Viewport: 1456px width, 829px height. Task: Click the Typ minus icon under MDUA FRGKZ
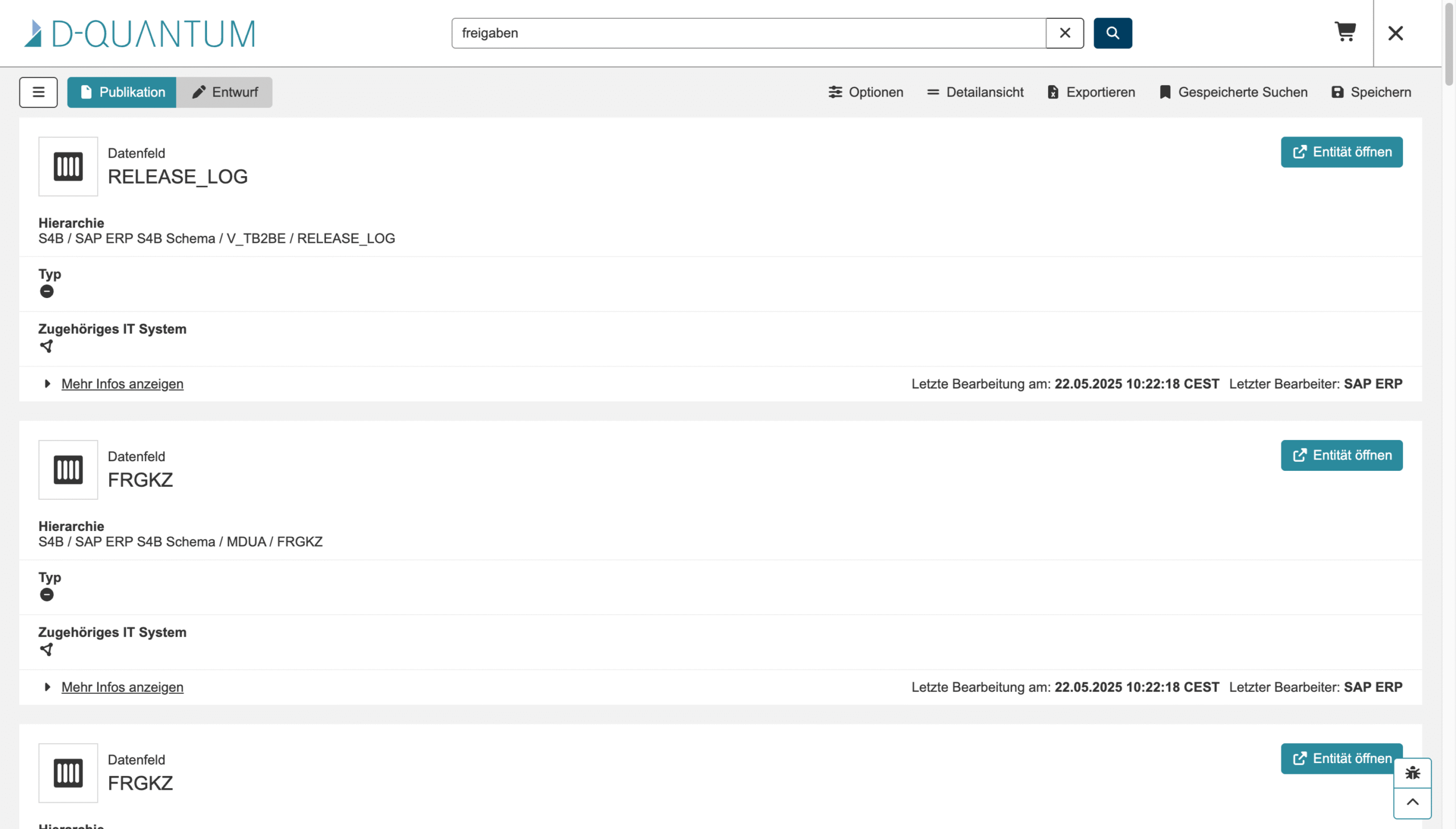pyautogui.click(x=47, y=595)
